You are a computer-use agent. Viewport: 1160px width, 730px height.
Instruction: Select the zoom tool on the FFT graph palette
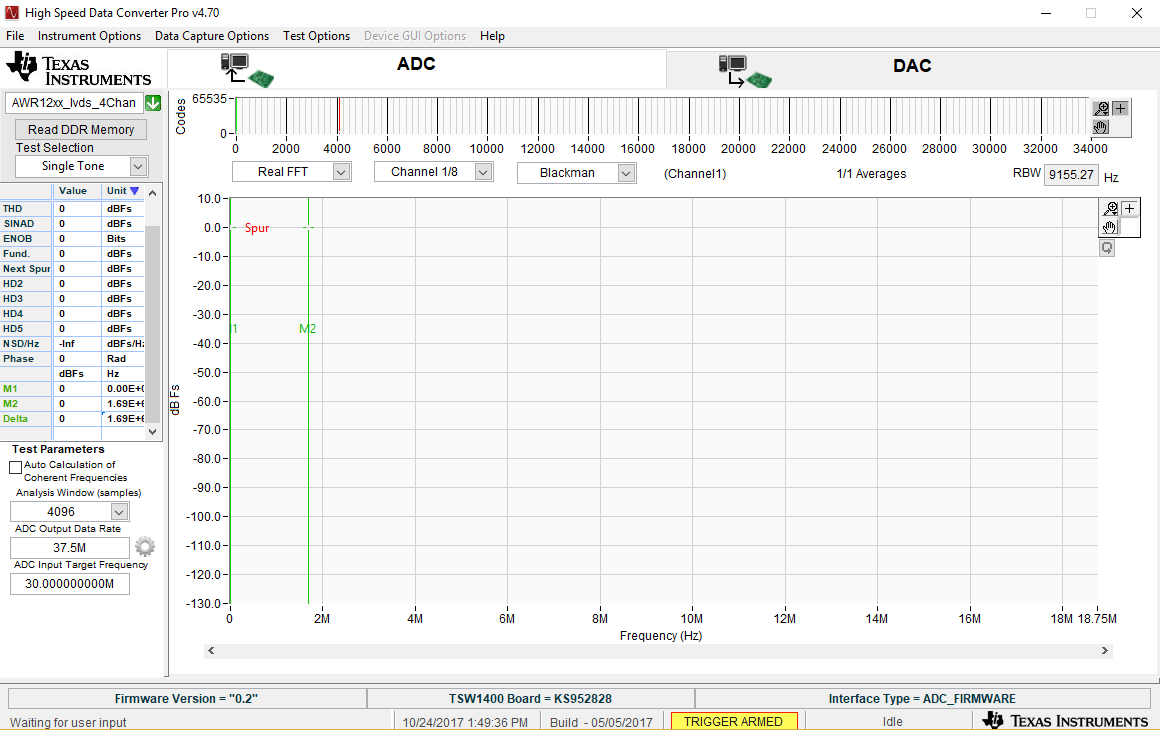1110,209
